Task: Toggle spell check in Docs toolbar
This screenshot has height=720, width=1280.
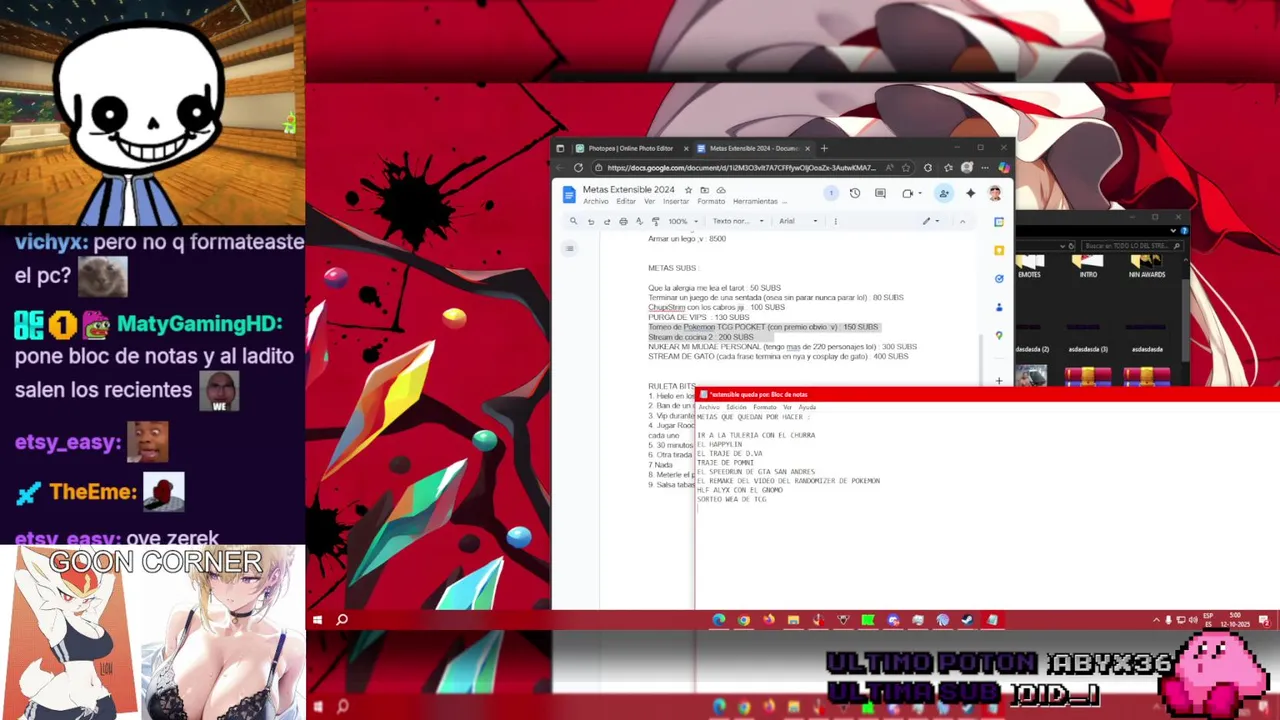Action: tap(639, 221)
